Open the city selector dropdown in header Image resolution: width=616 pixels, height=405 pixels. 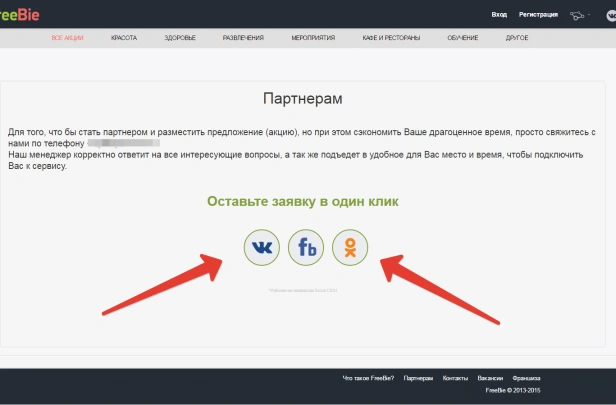tap(579, 16)
